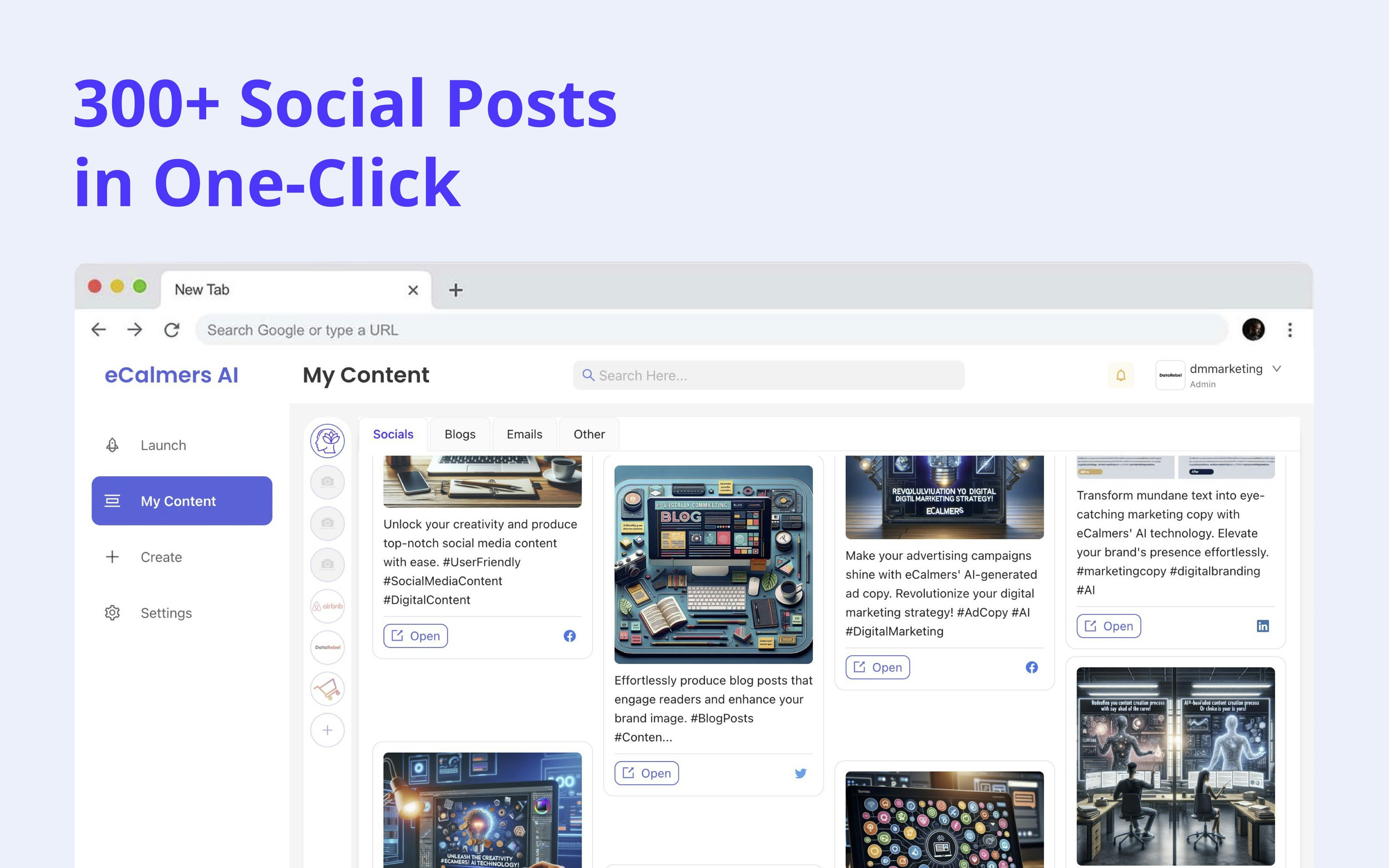
Task: Select the brain logo brand avatar
Action: pyautogui.click(x=327, y=441)
